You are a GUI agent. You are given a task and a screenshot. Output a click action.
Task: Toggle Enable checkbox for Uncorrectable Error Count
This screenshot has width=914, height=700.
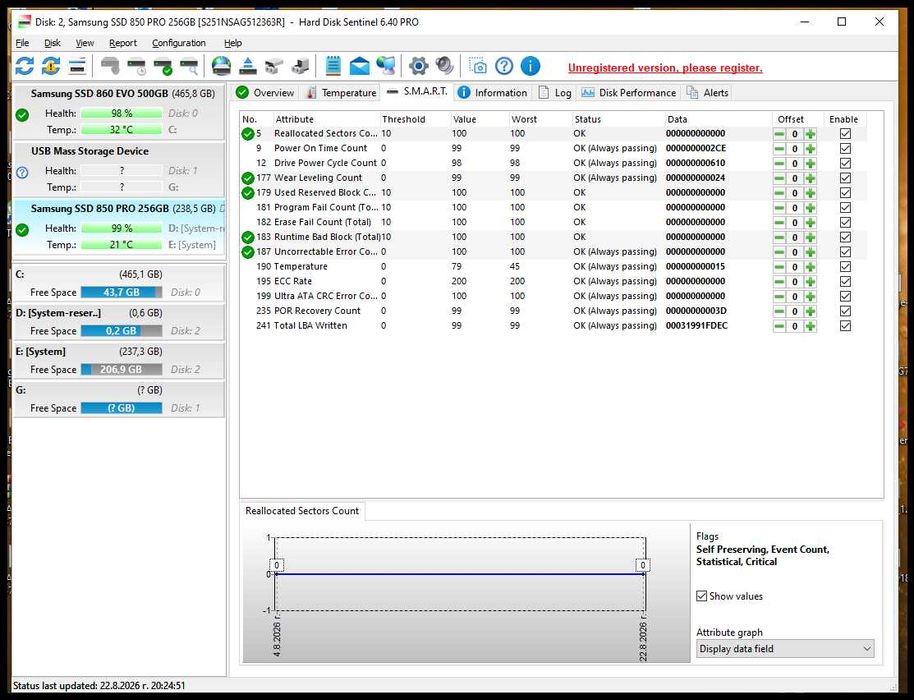point(845,252)
